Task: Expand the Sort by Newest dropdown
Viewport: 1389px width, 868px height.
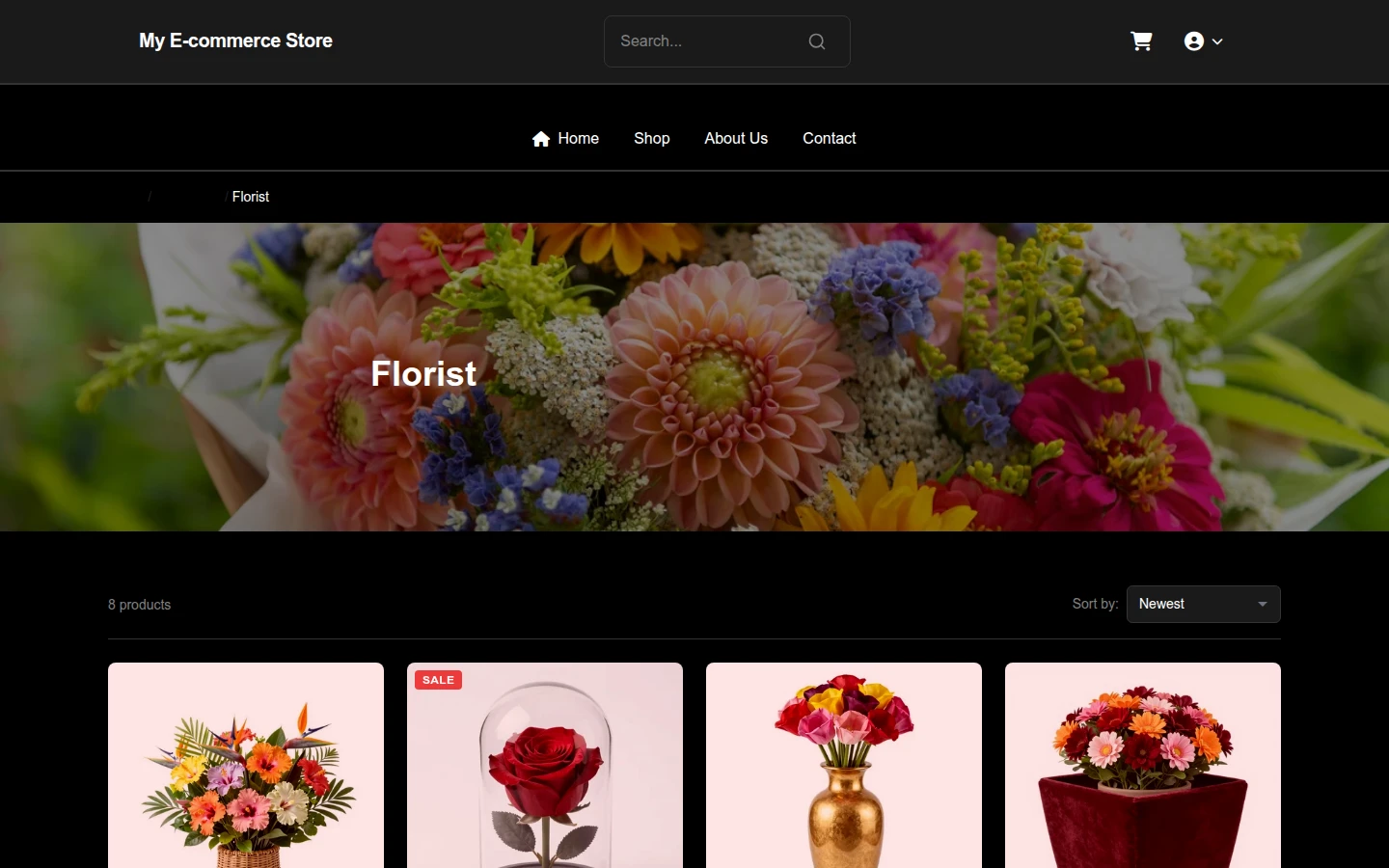Action: 1204,605
